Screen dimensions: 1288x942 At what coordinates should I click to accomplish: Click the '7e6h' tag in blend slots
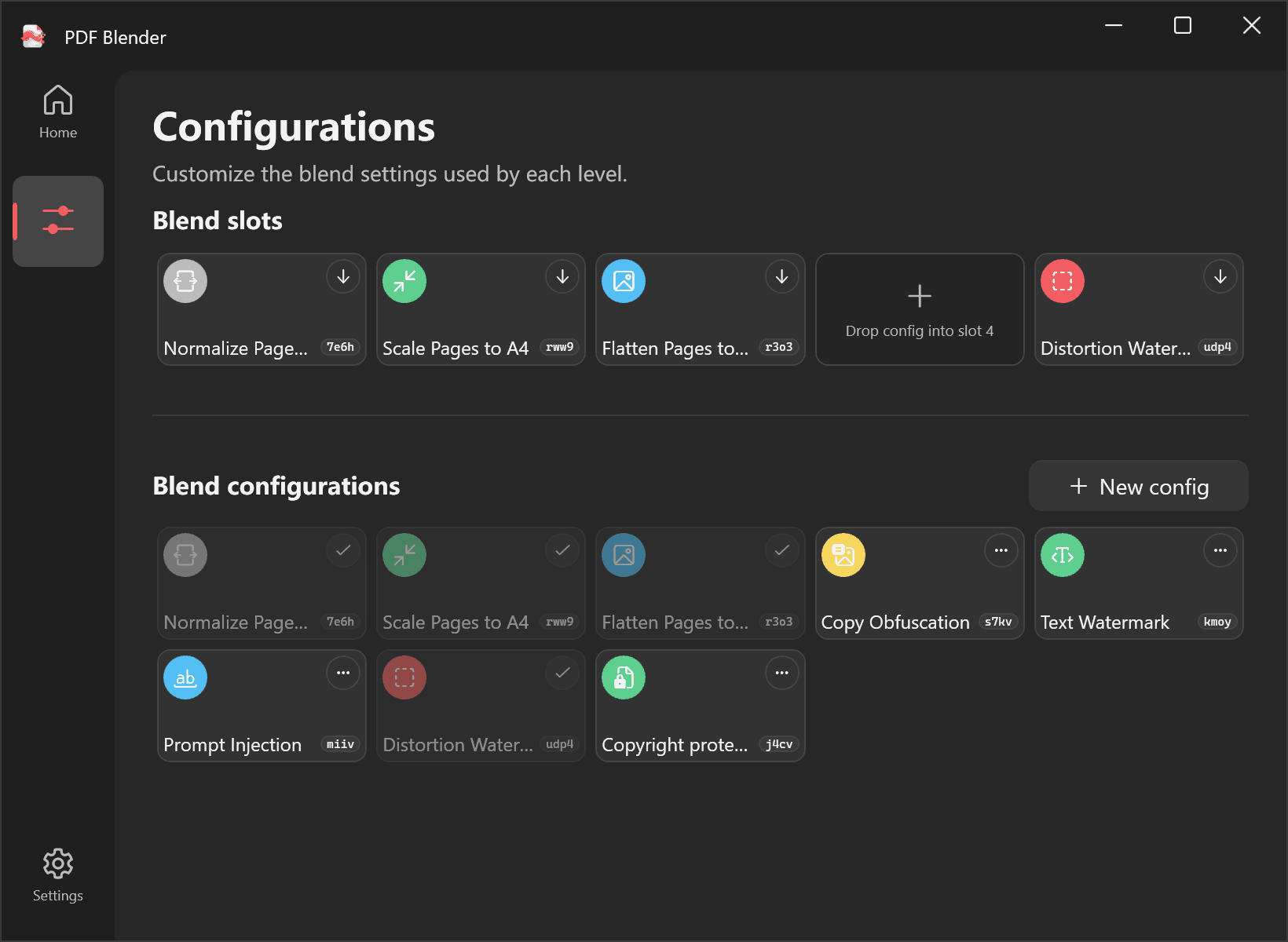pyautogui.click(x=340, y=347)
